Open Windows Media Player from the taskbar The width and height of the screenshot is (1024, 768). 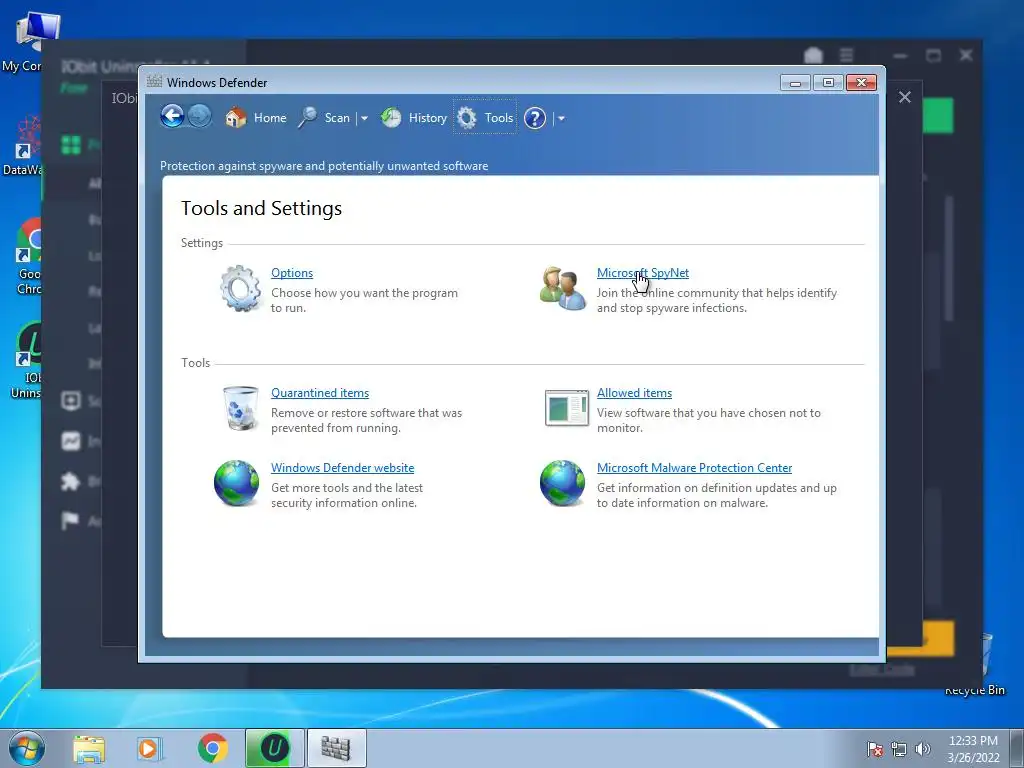click(x=150, y=748)
